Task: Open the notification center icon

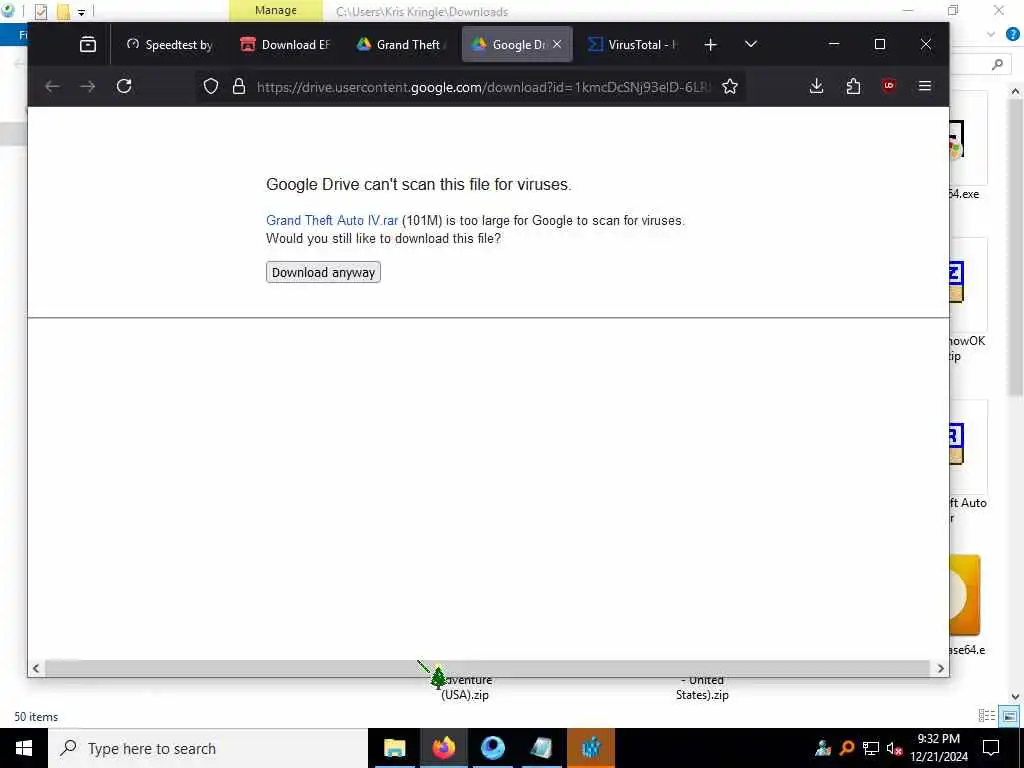Action: click(991, 748)
